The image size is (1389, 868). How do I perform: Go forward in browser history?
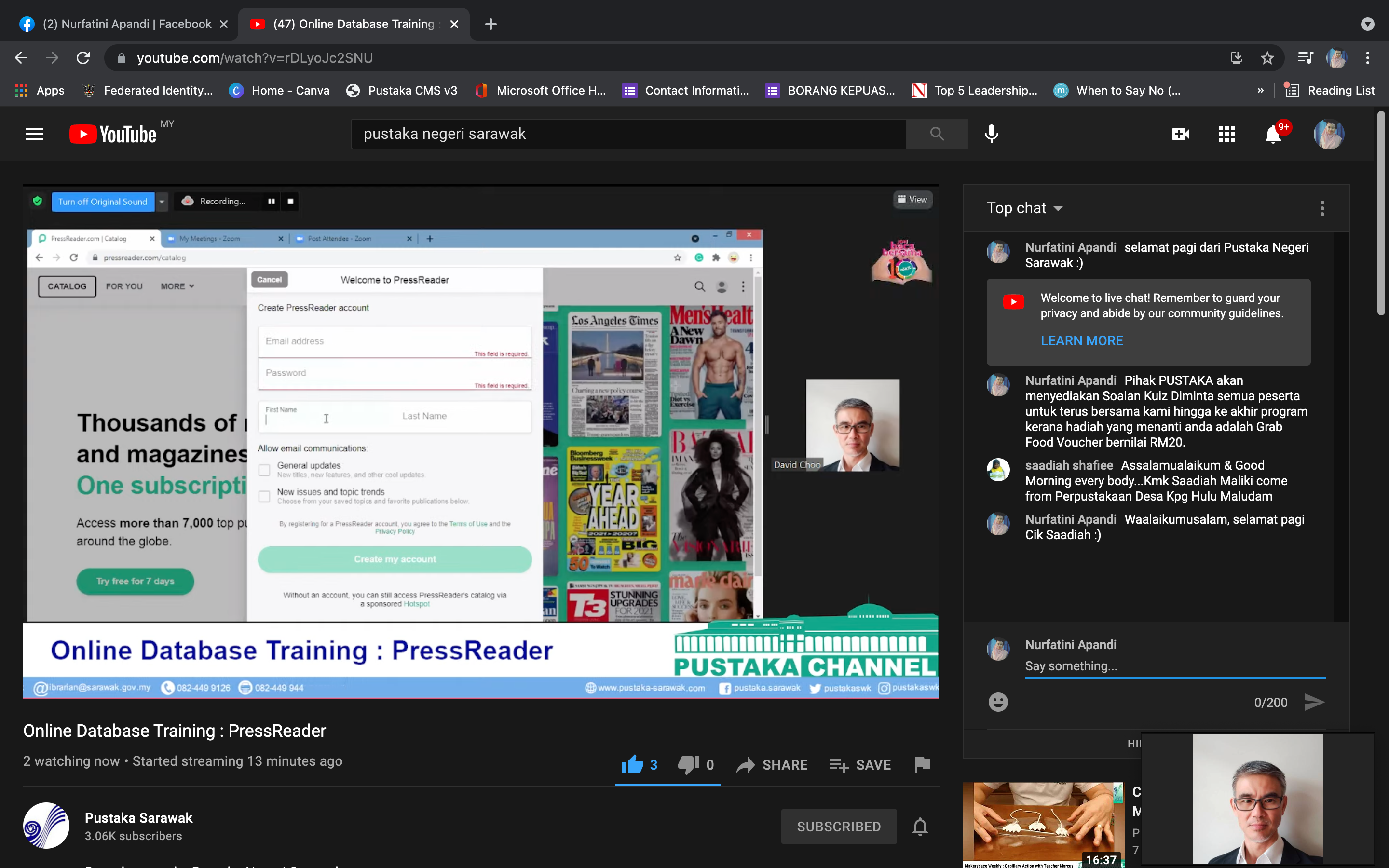52,58
